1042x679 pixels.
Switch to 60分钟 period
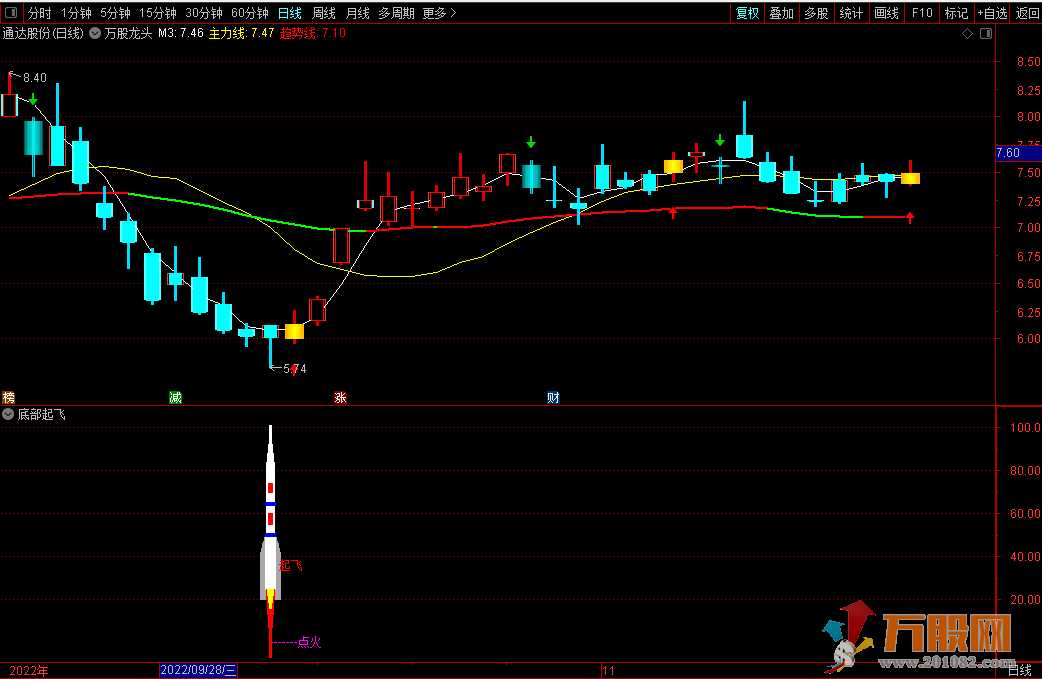pos(250,13)
